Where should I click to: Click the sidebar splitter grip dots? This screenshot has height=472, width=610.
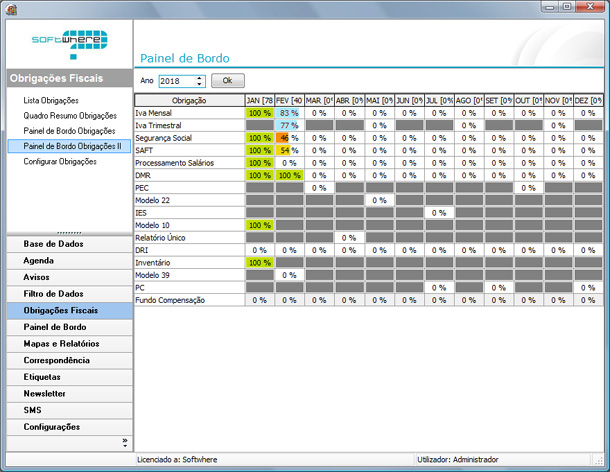point(69,233)
